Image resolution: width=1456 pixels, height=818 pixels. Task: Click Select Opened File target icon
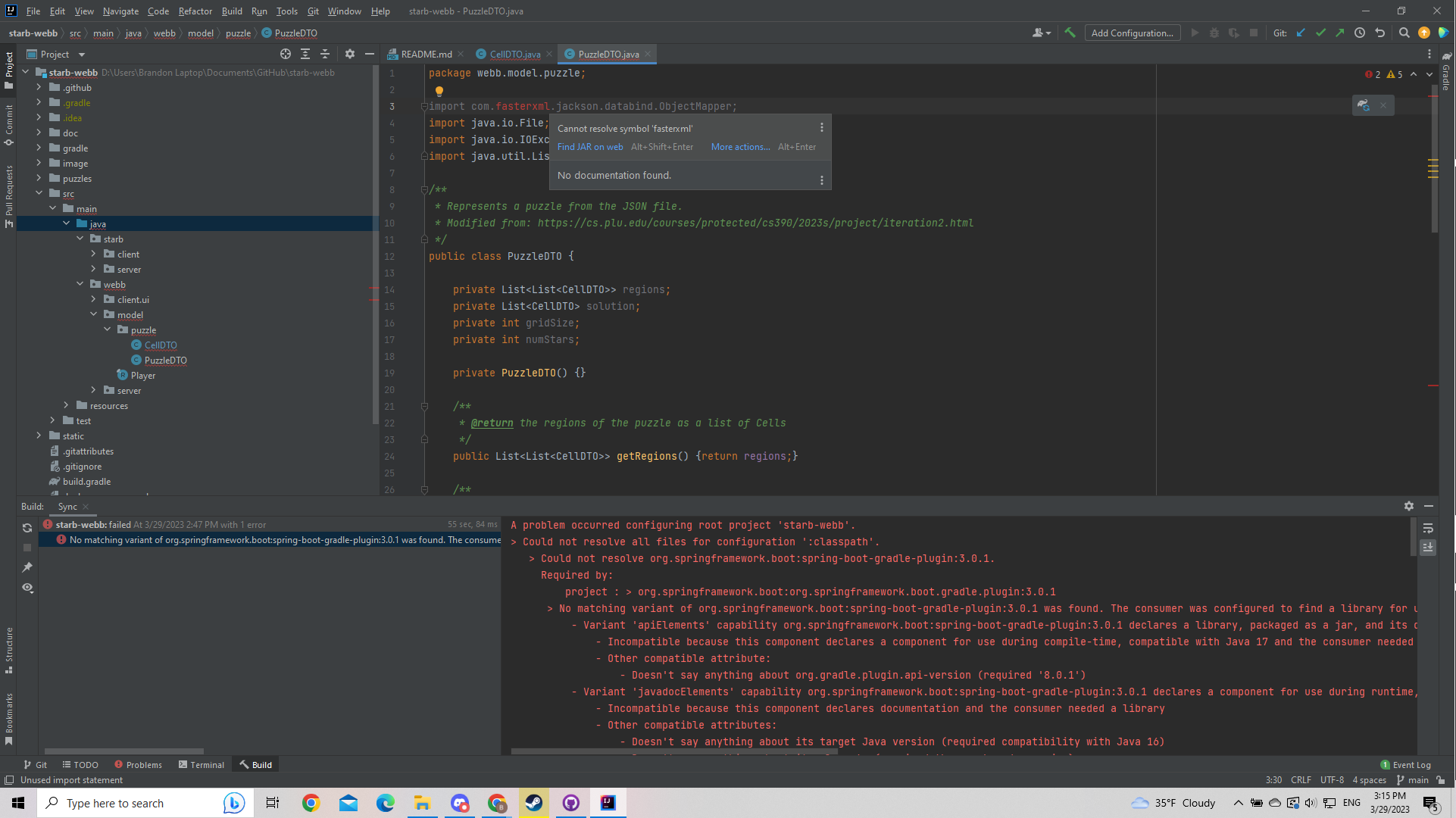coord(285,54)
